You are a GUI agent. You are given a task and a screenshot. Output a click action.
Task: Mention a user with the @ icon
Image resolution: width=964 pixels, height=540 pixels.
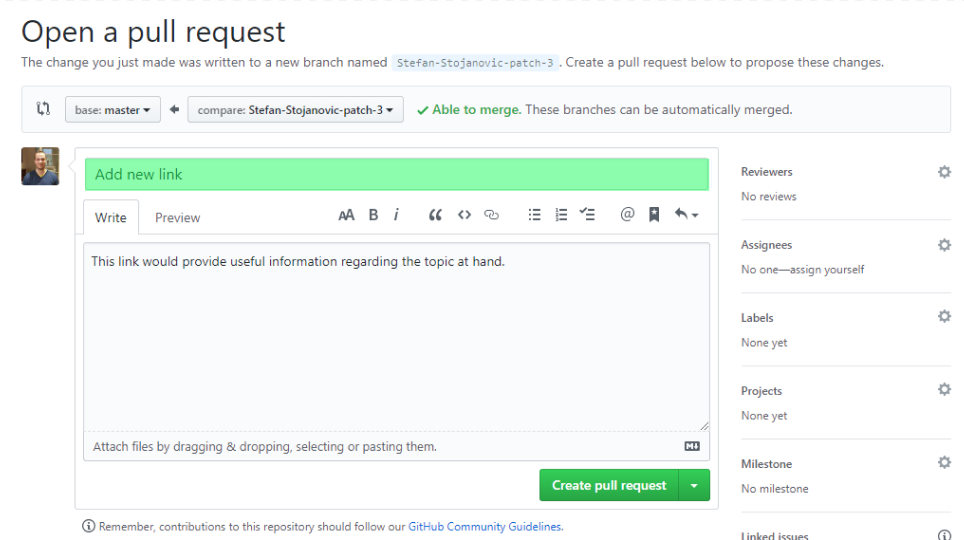tap(627, 214)
